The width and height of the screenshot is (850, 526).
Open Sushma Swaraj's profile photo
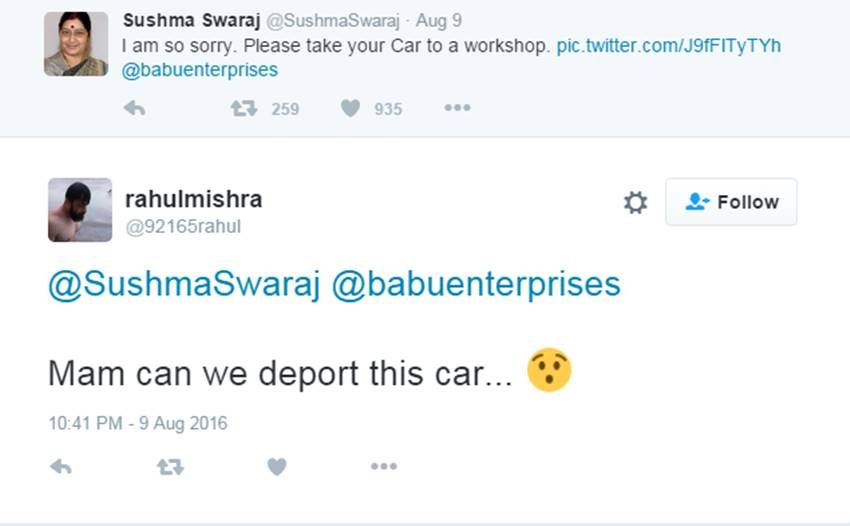coord(76,44)
